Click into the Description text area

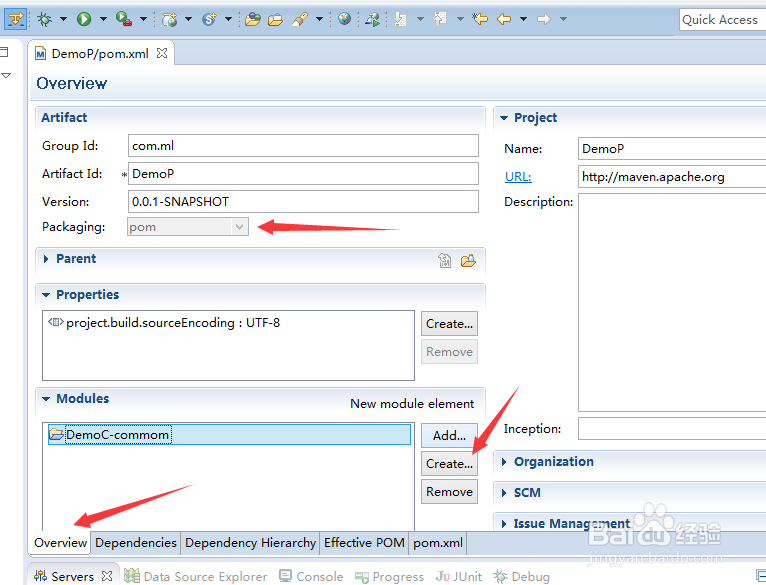pyautogui.click(x=672, y=303)
